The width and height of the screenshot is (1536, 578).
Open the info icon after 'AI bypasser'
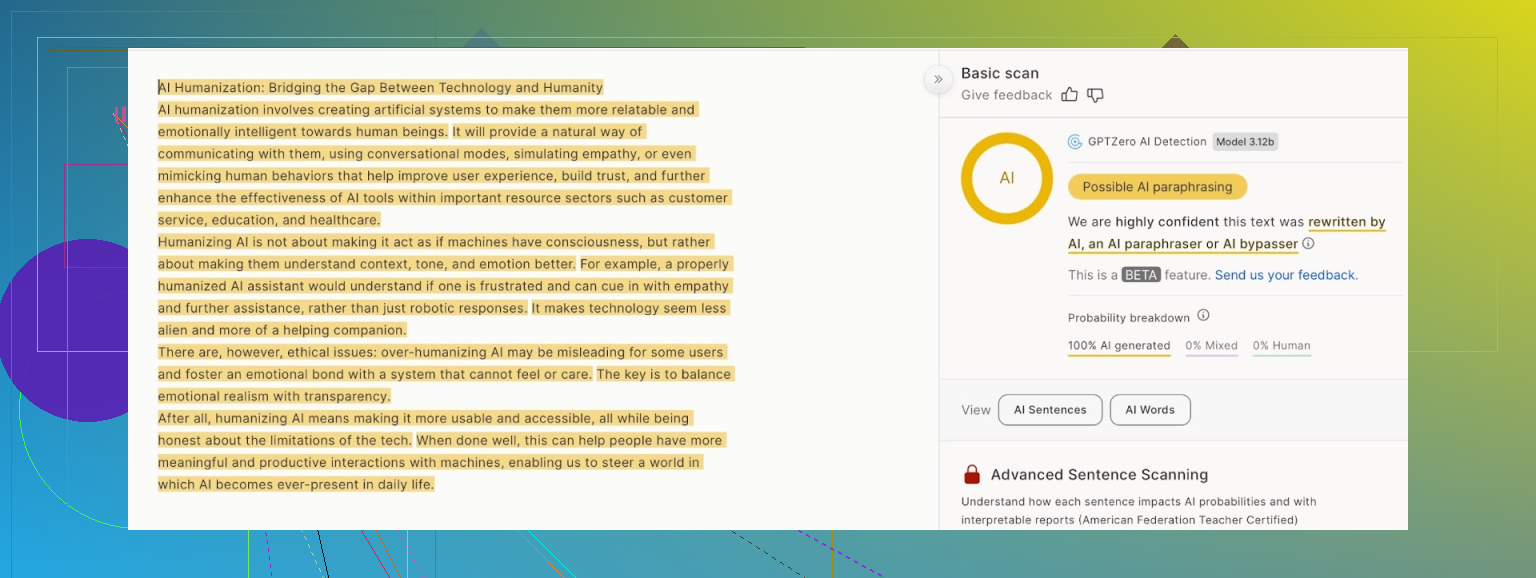(1308, 244)
